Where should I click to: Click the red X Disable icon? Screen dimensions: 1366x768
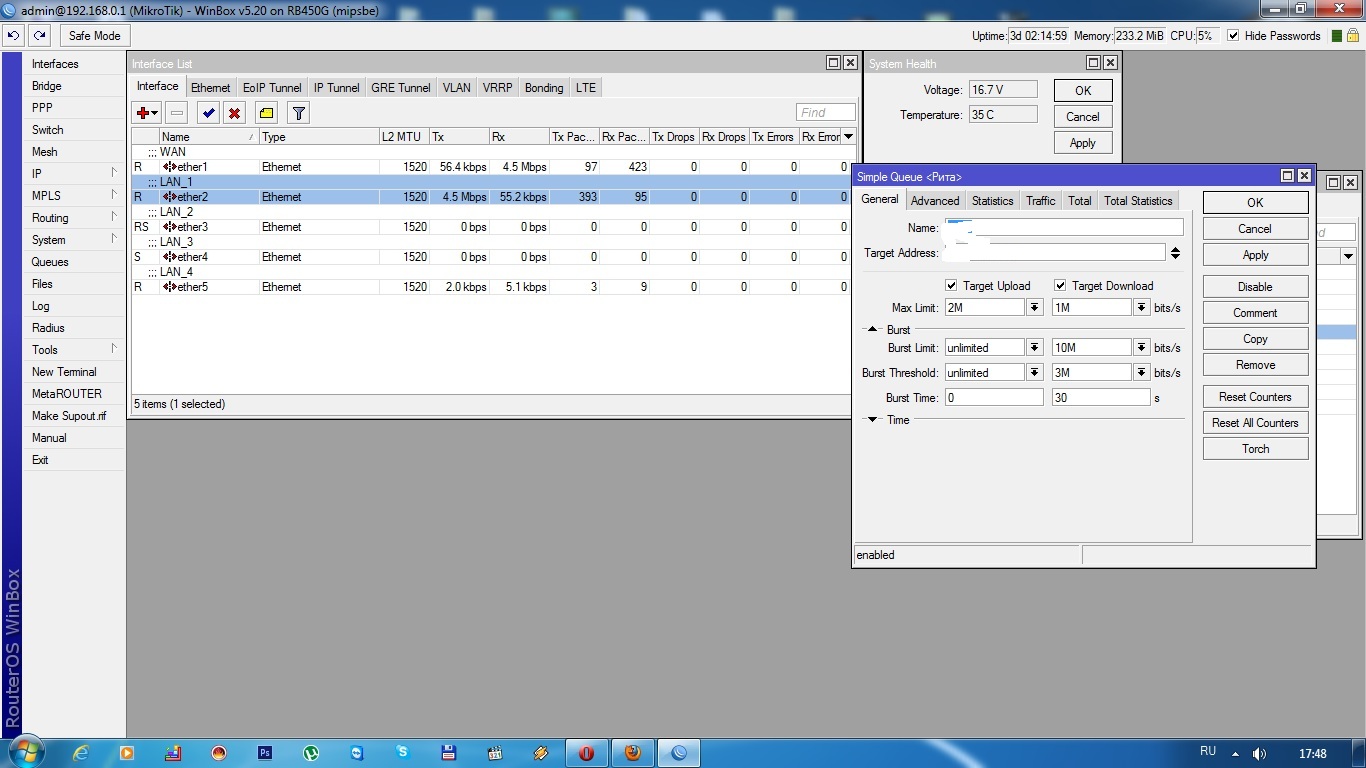pyautogui.click(x=234, y=113)
